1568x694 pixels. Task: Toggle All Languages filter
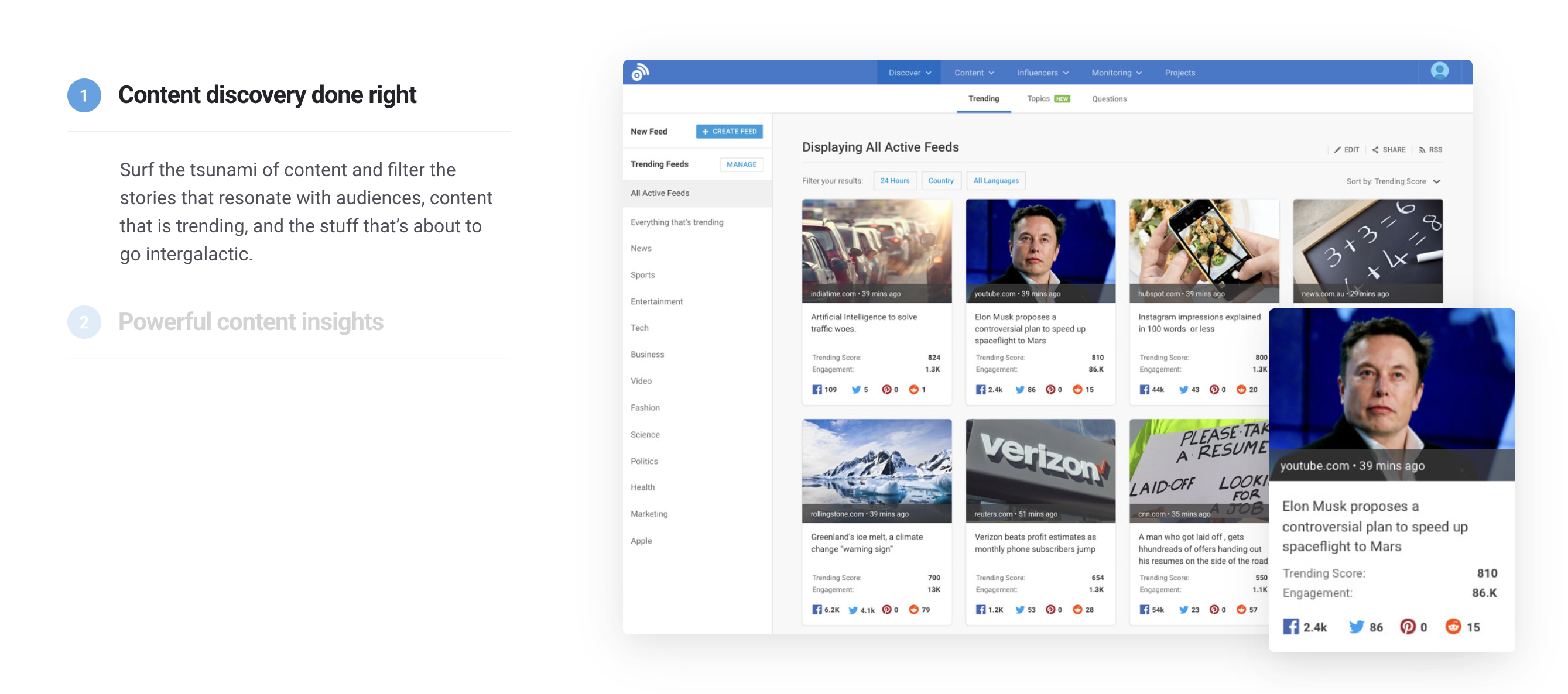tap(997, 181)
